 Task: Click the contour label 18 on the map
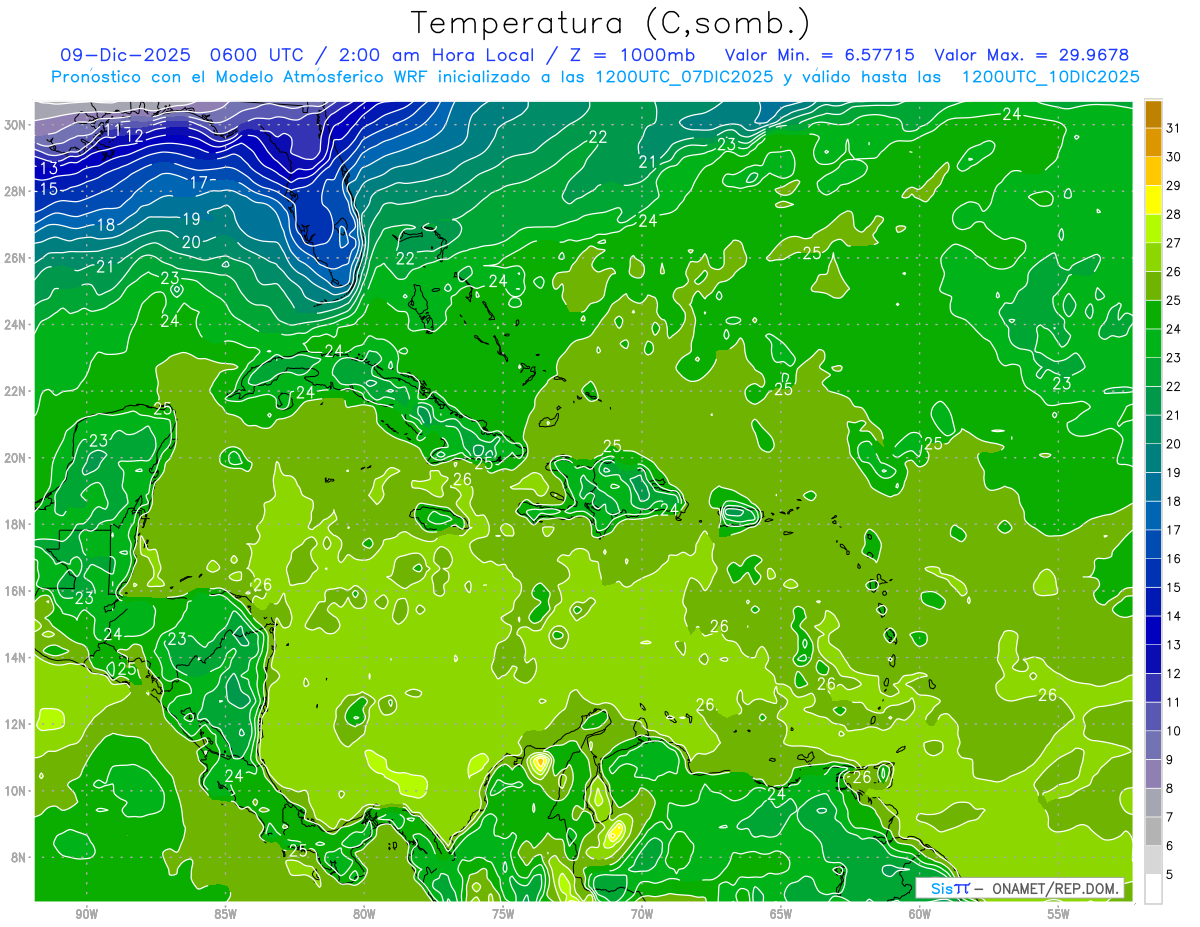(x=105, y=225)
